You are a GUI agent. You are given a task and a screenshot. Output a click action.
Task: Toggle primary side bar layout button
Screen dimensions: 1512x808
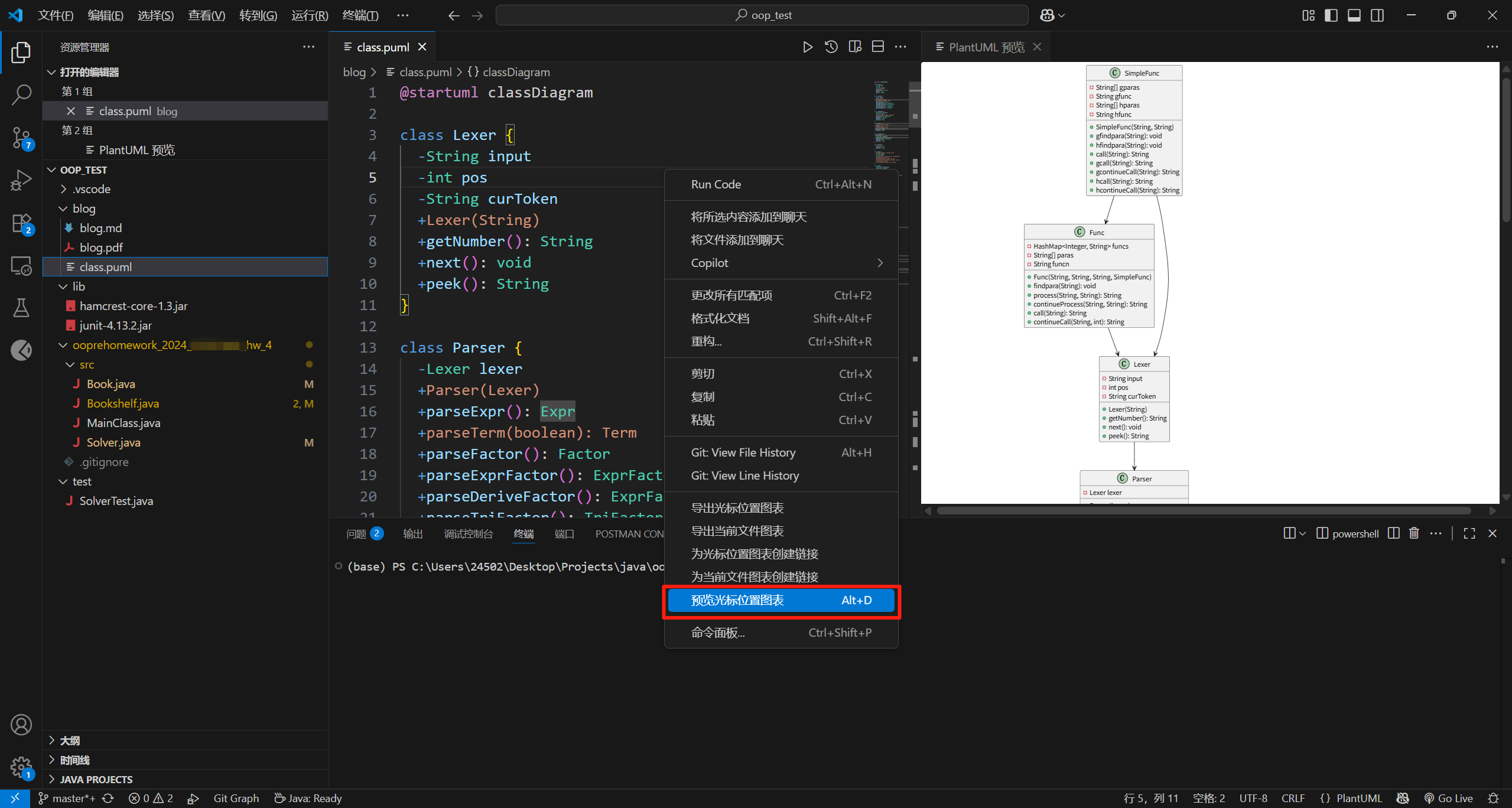(x=1331, y=15)
